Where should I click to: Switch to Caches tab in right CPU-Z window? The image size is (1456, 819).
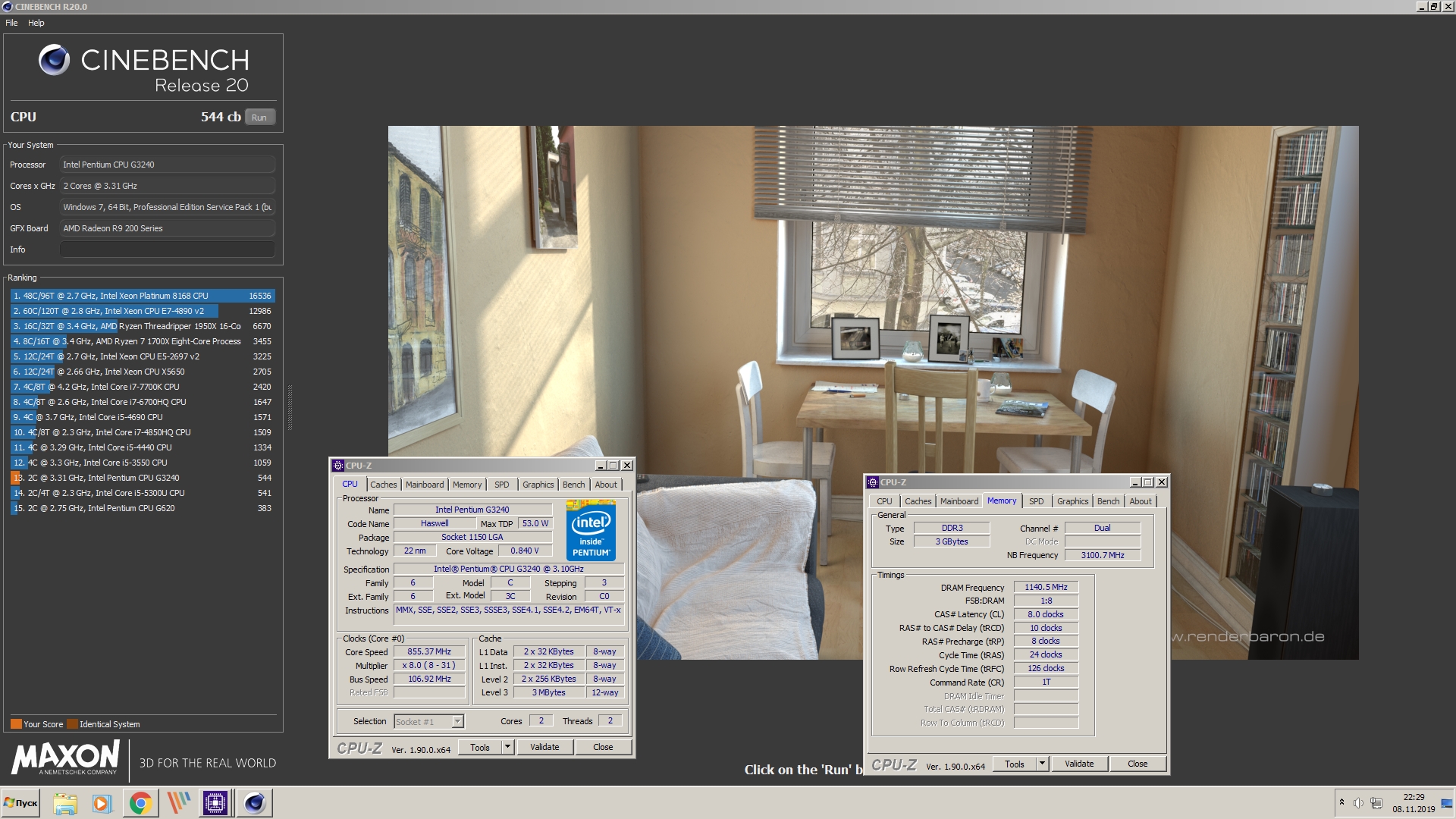[918, 501]
